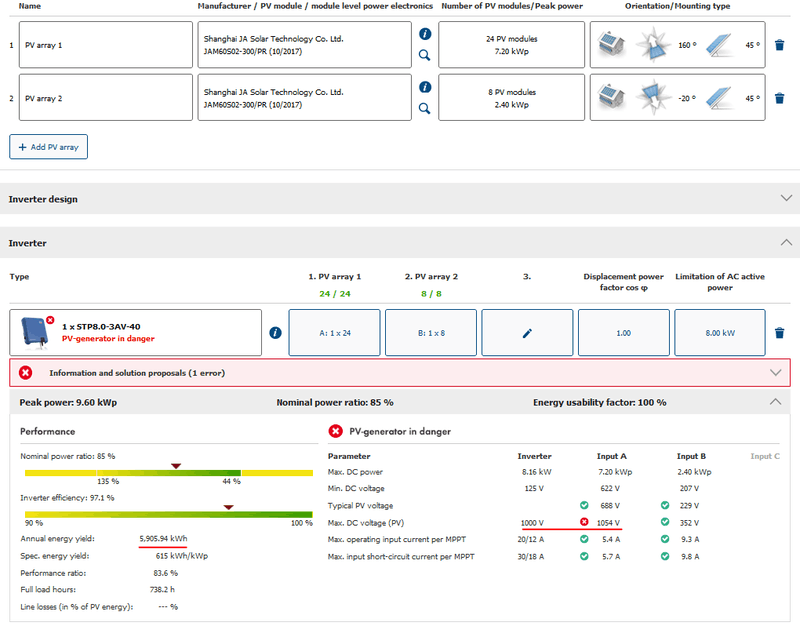
Task: Click info icon for PV array 1 module
Action: pos(424,34)
